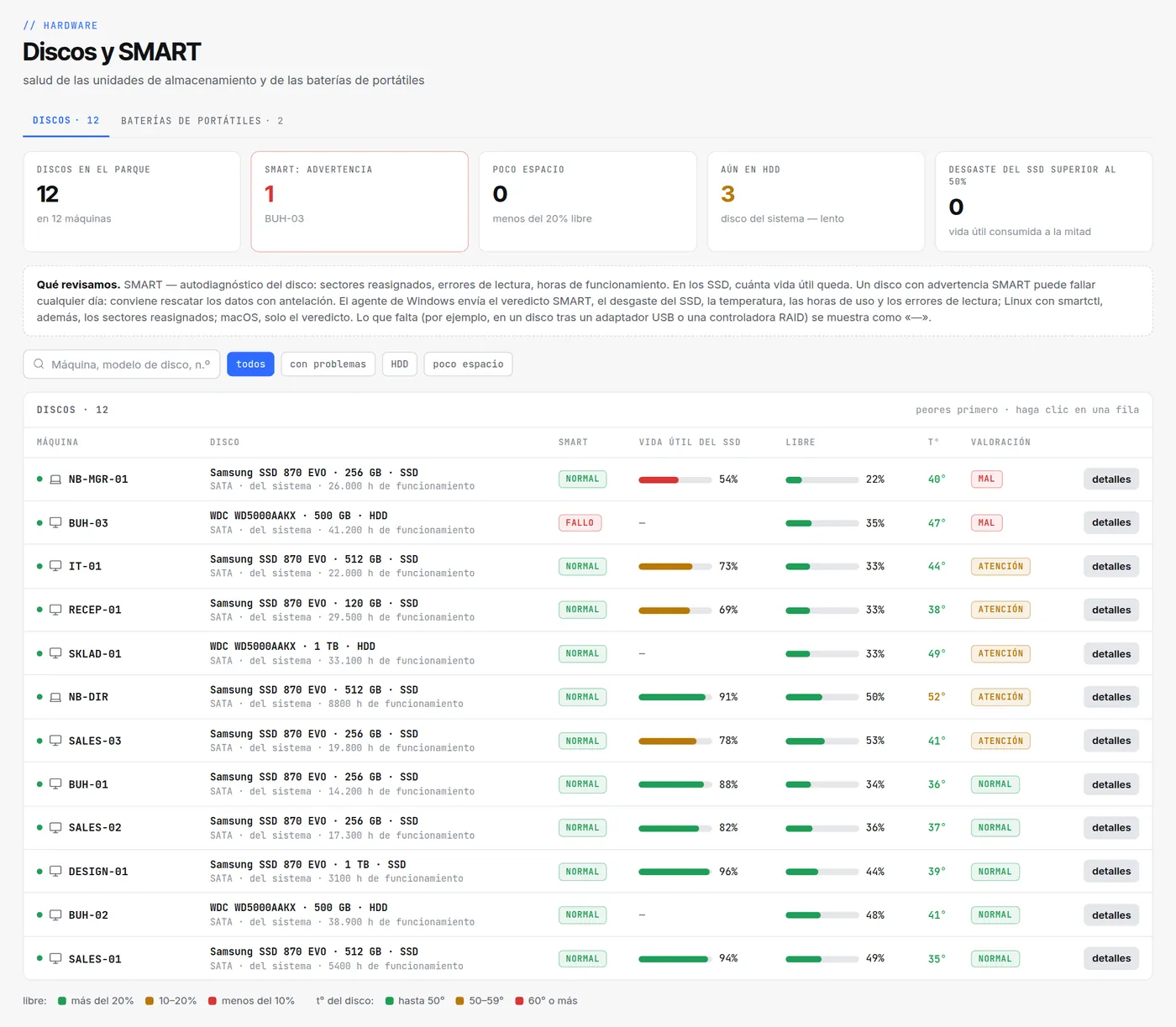Open the Discos tab
Screen dimensions: 1176x1027
tap(66, 121)
